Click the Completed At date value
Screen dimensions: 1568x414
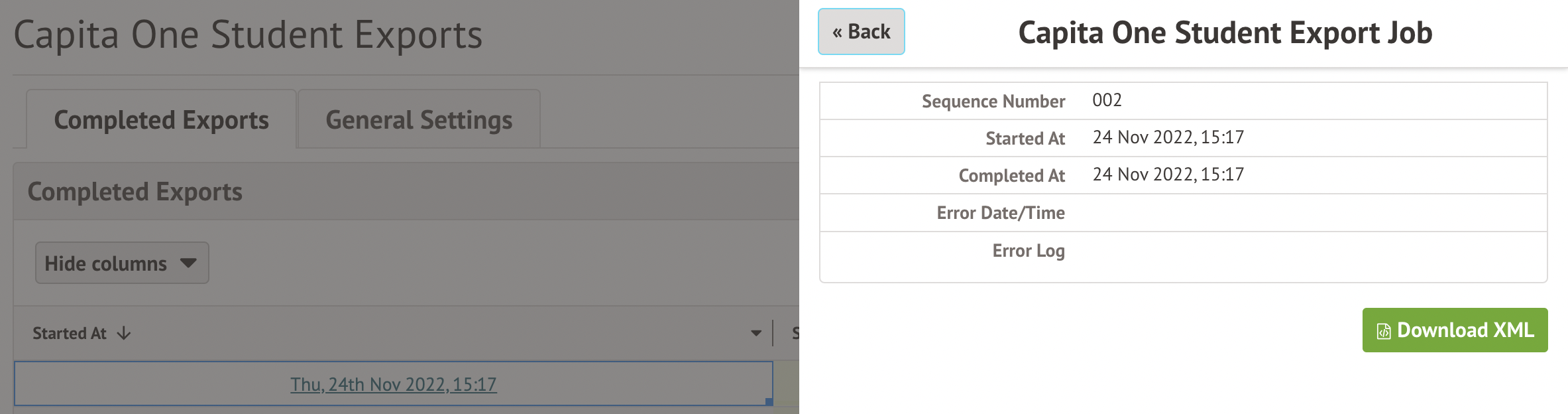pos(1168,174)
